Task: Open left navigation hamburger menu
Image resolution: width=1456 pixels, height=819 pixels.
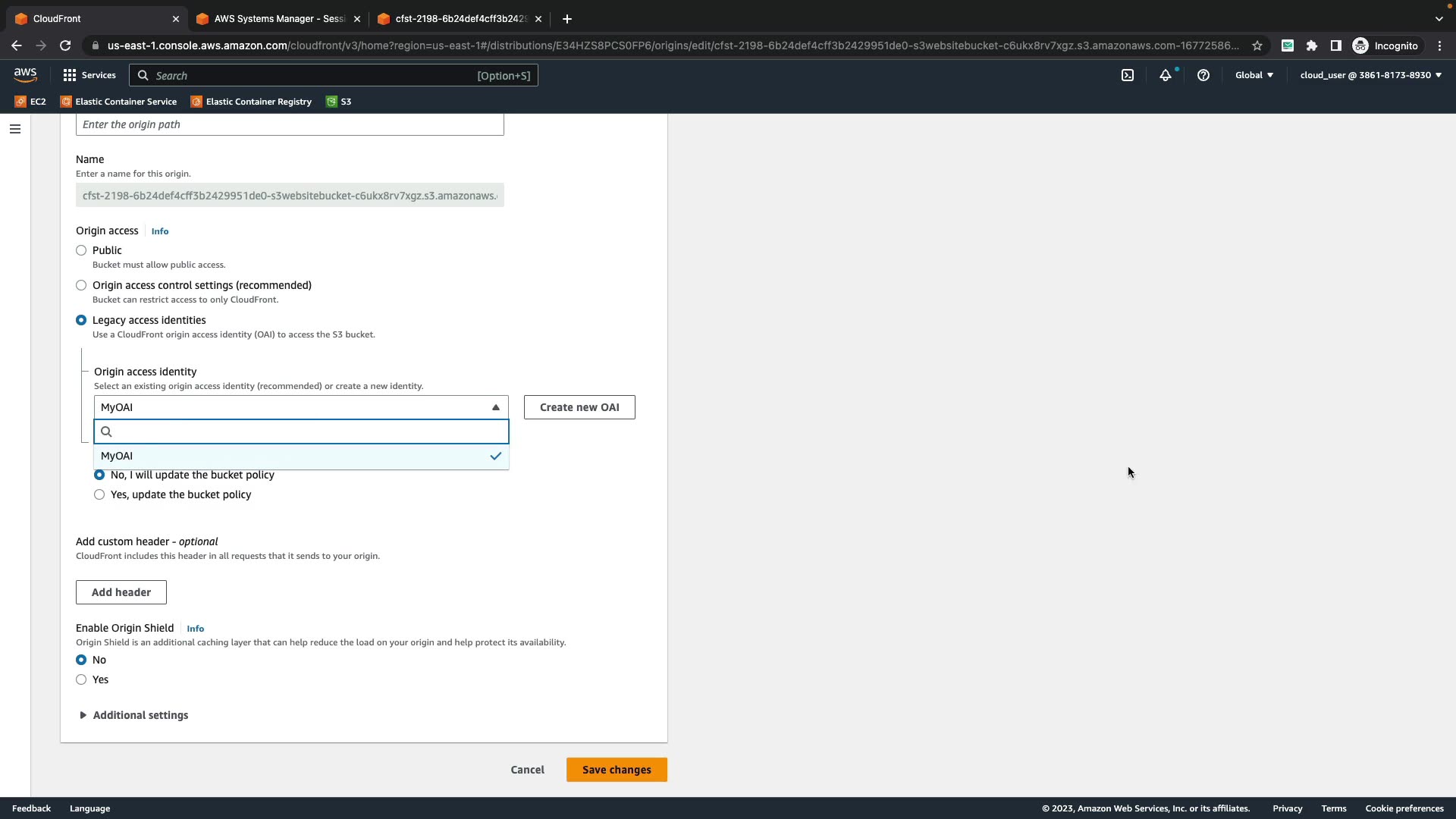Action: pyautogui.click(x=15, y=129)
